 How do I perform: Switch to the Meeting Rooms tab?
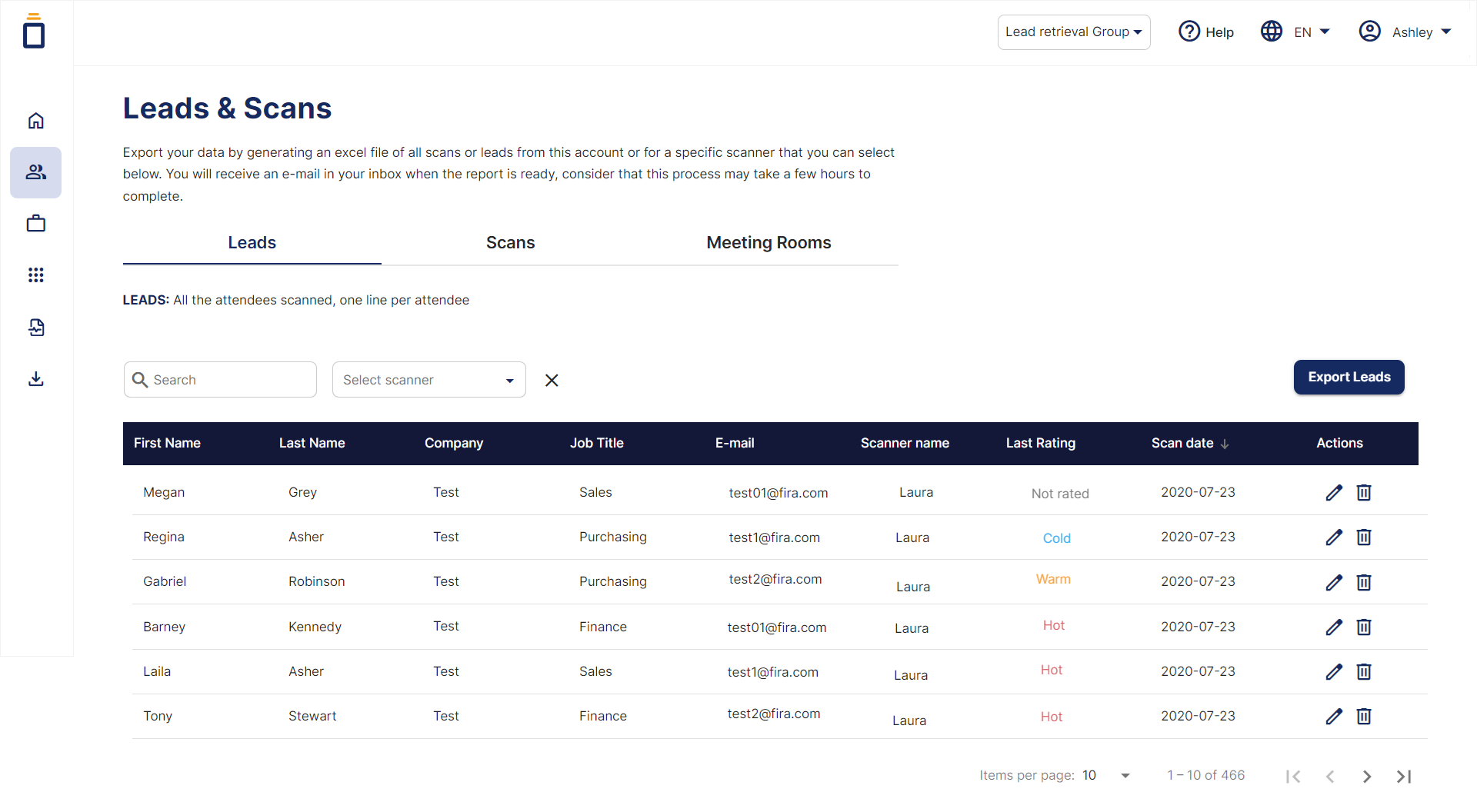[x=769, y=243]
